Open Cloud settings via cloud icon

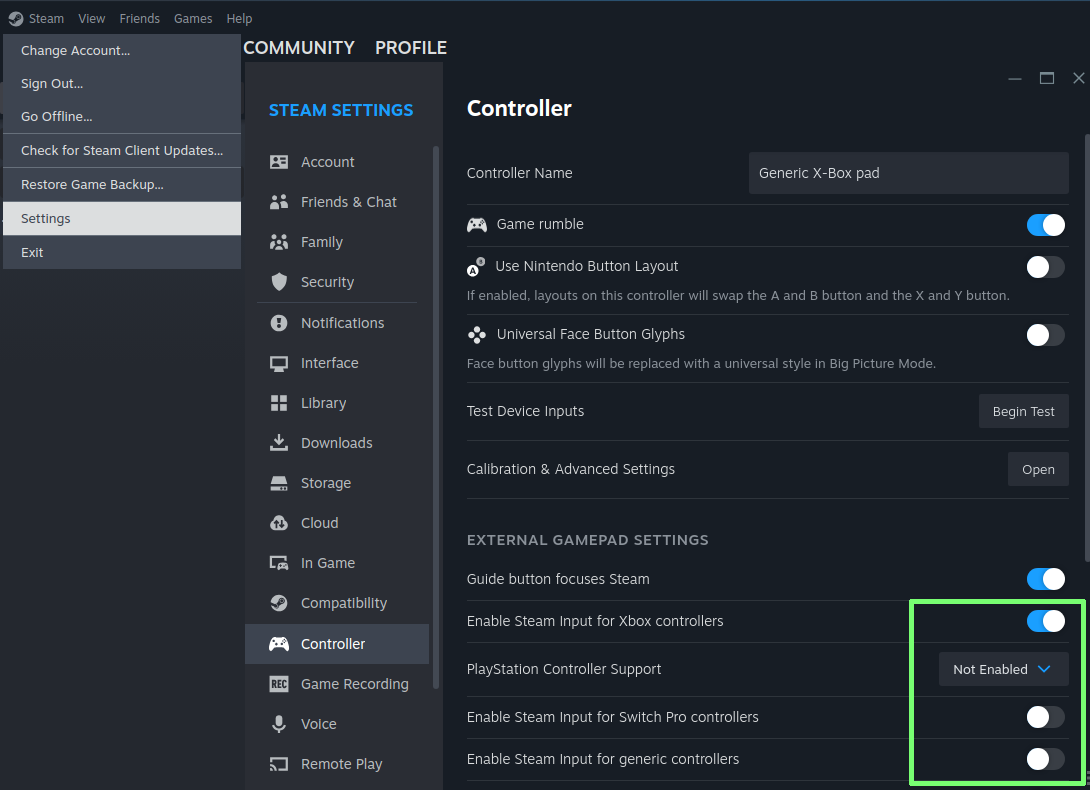point(280,523)
